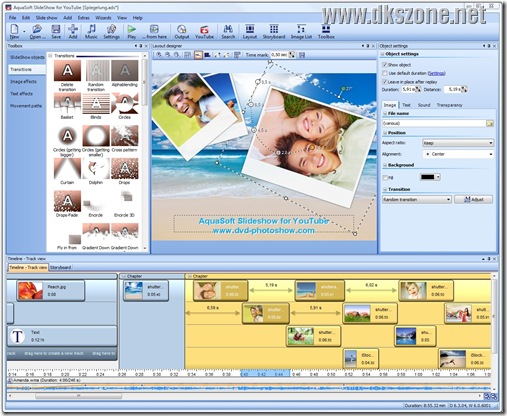Collapse the Background section
507x416 pixels.
click(385, 165)
